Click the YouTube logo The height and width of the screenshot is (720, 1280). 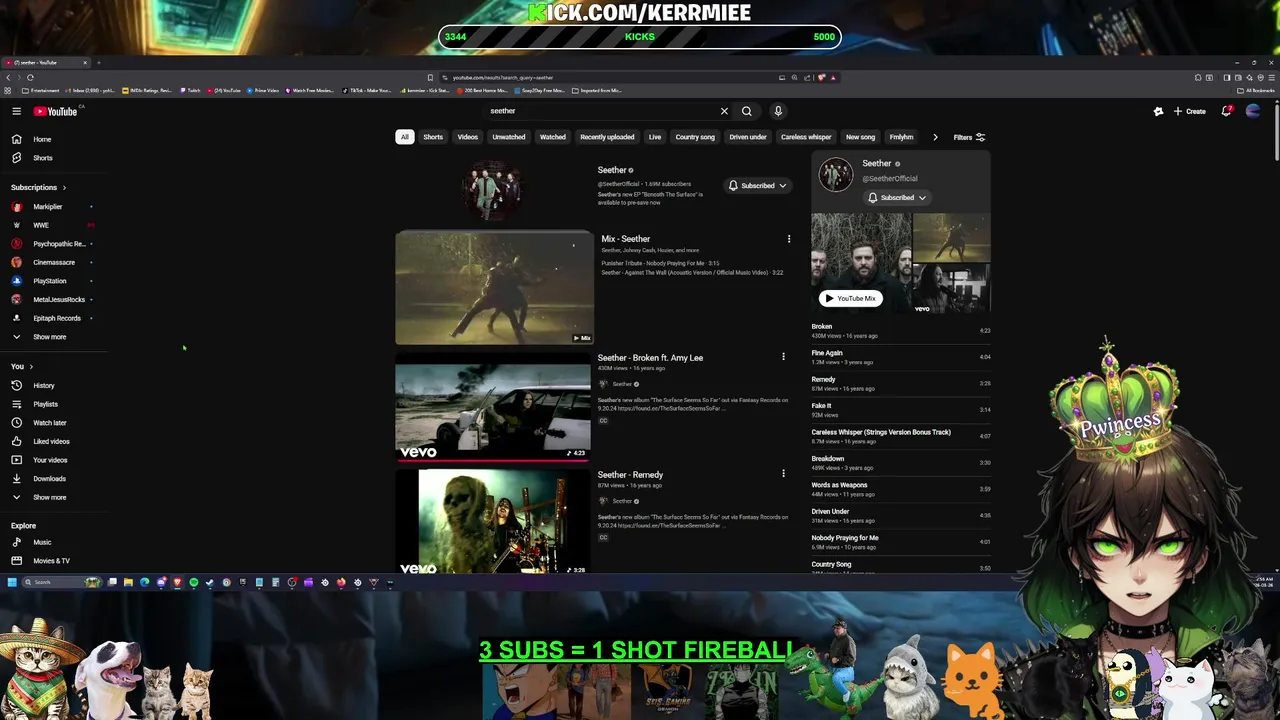coord(55,111)
